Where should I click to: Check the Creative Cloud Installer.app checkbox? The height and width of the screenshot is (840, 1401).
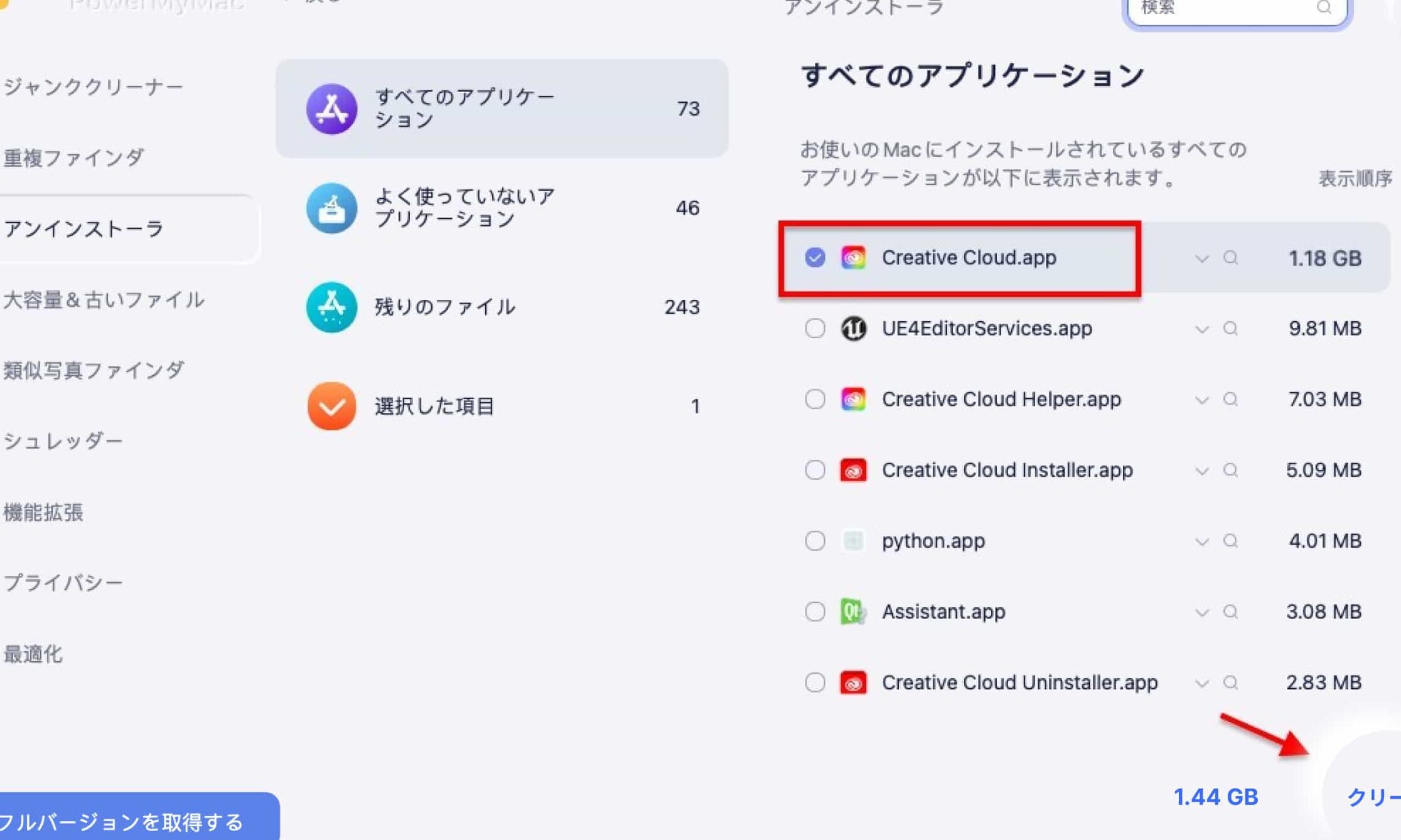coord(815,471)
